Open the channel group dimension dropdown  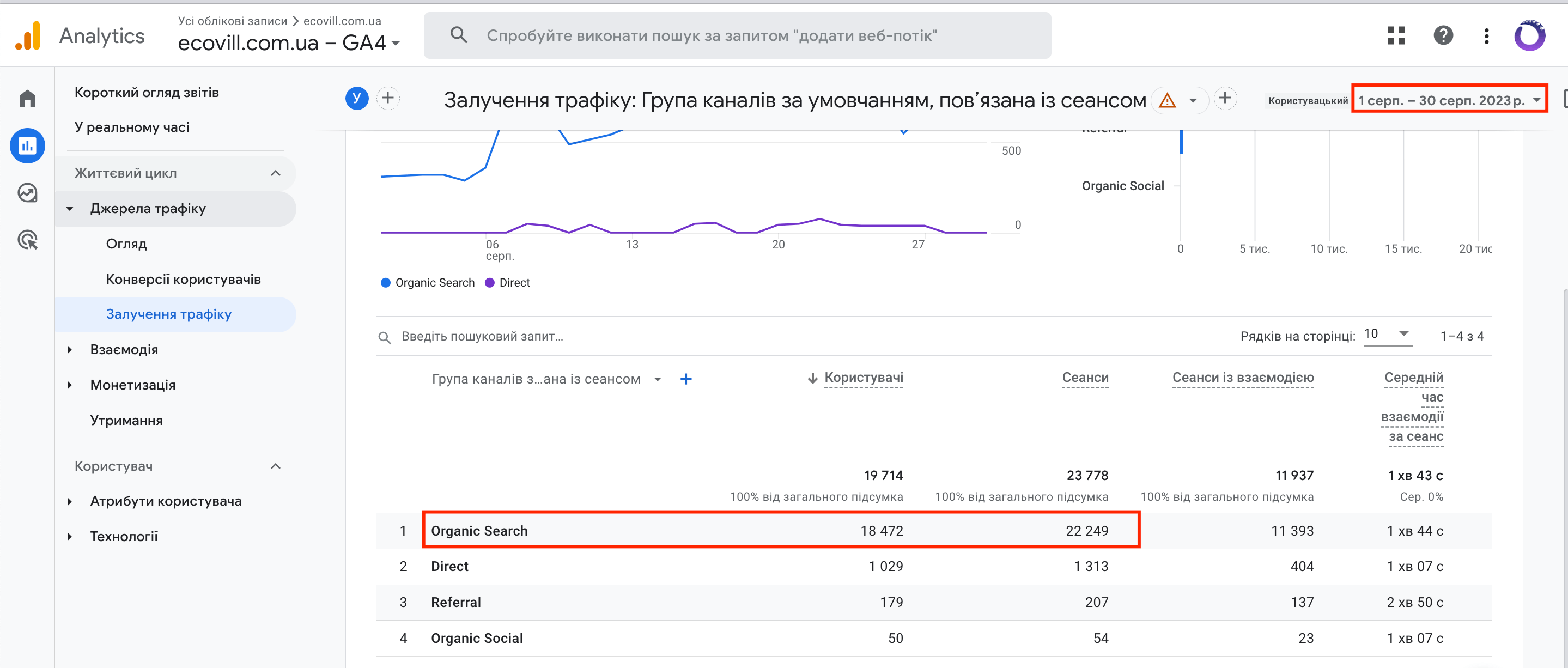coord(546,379)
